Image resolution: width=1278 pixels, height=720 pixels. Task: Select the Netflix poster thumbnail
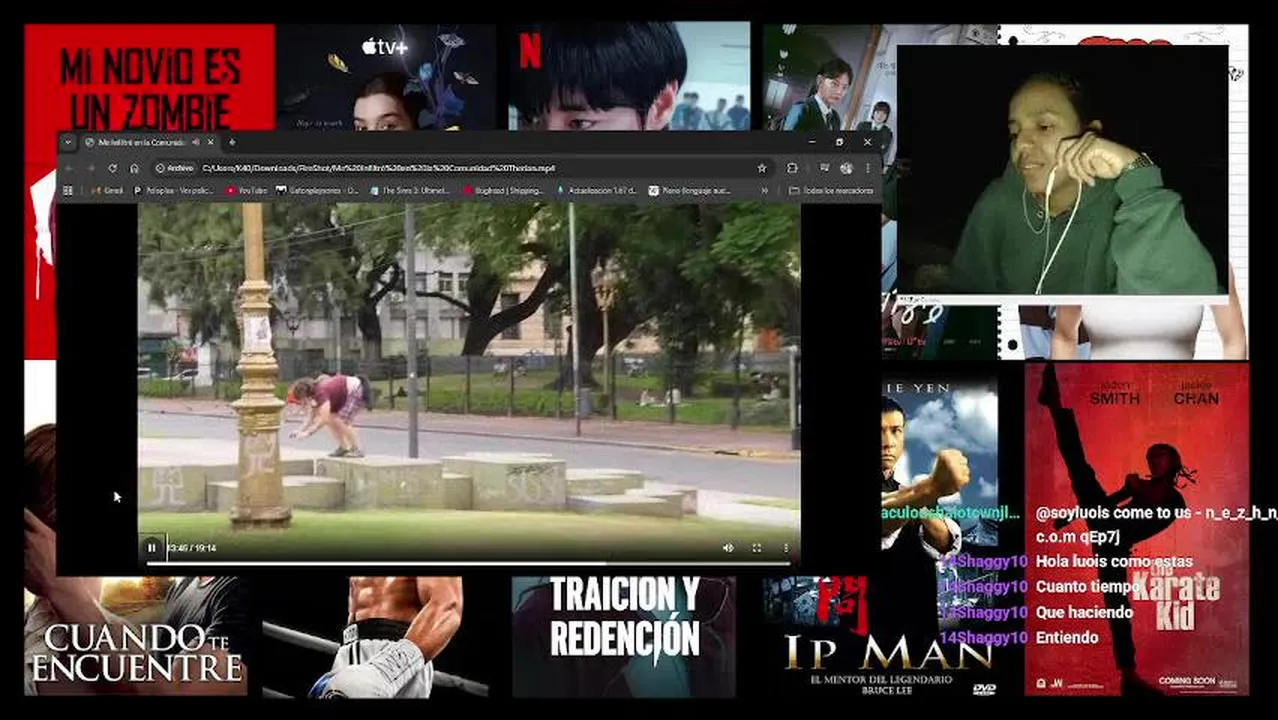(628, 77)
